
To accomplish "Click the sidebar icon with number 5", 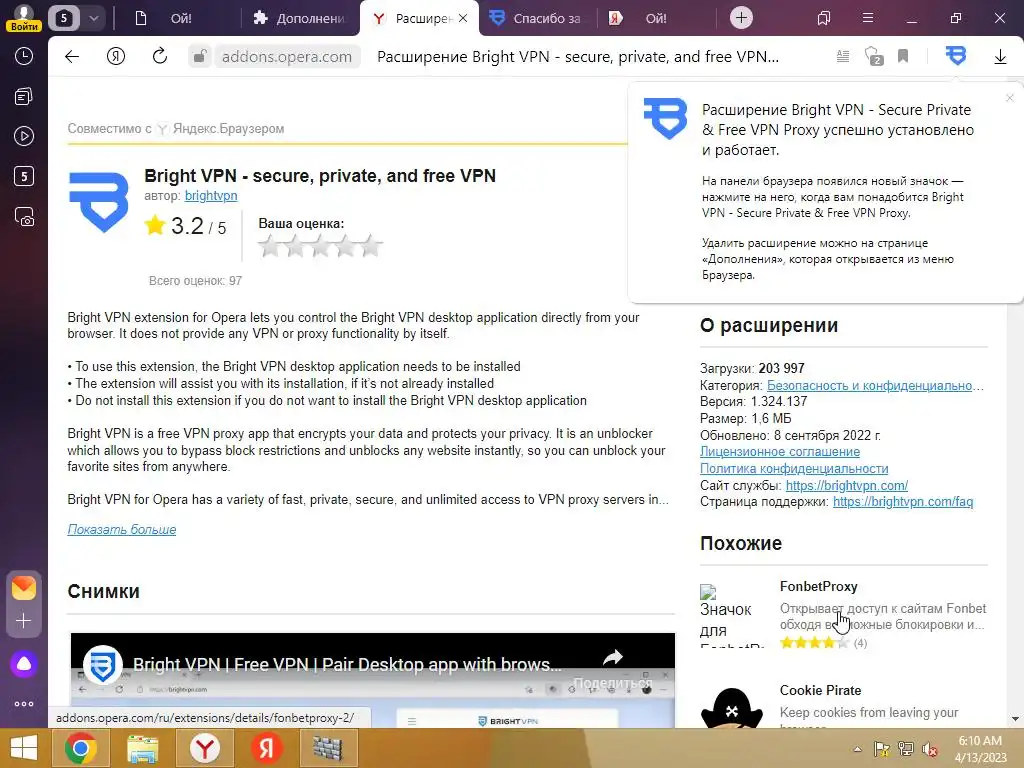I will (24, 176).
